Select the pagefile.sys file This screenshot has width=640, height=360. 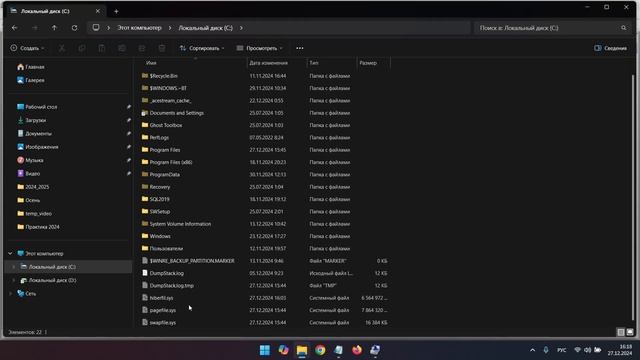(264, 310)
